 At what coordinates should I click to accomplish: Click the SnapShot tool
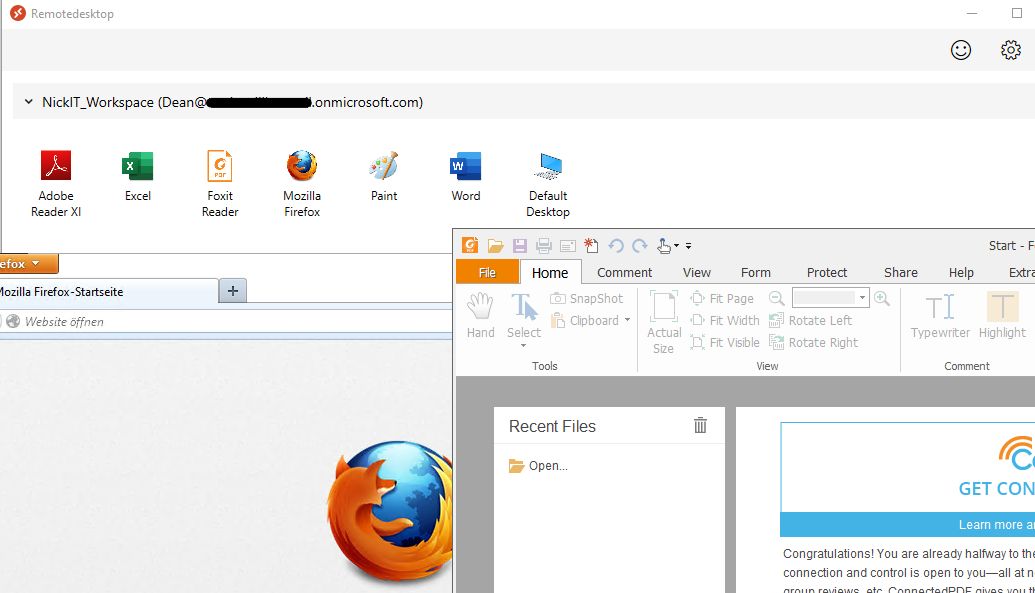tap(587, 298)
